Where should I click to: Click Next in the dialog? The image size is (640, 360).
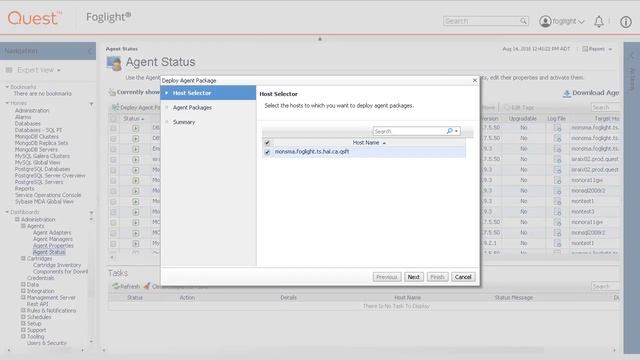click(x=413, y=277)
